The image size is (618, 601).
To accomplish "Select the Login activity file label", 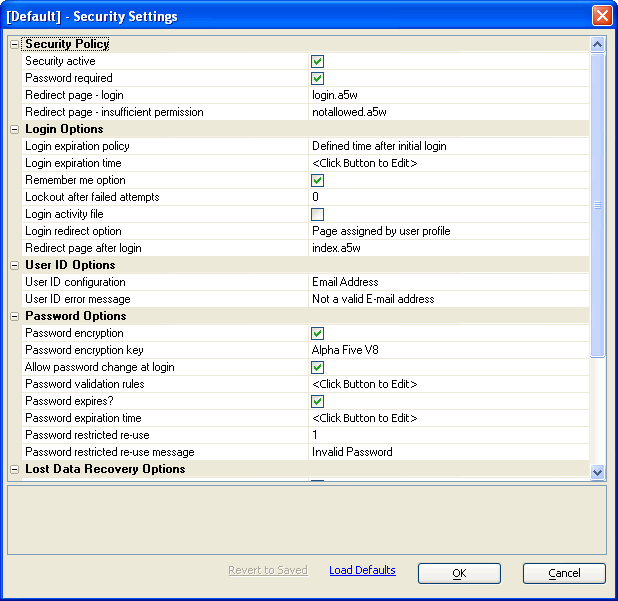I will pyautogui.click(x=64, y=214).
